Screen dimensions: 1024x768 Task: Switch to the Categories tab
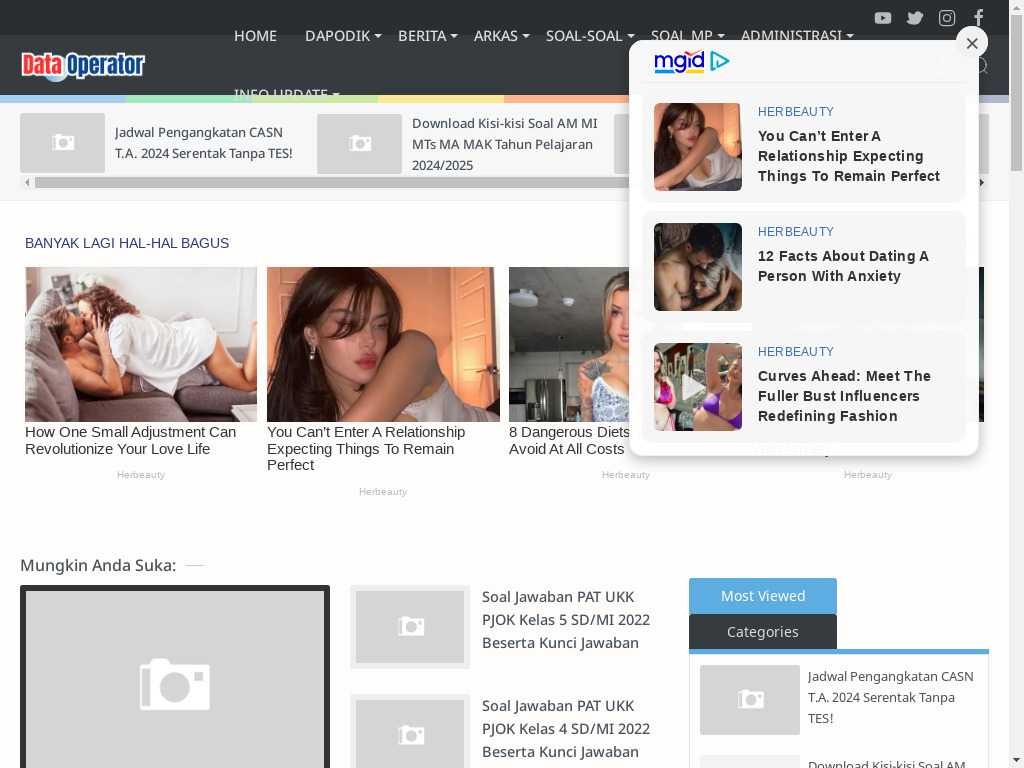(x=763, y=632)
